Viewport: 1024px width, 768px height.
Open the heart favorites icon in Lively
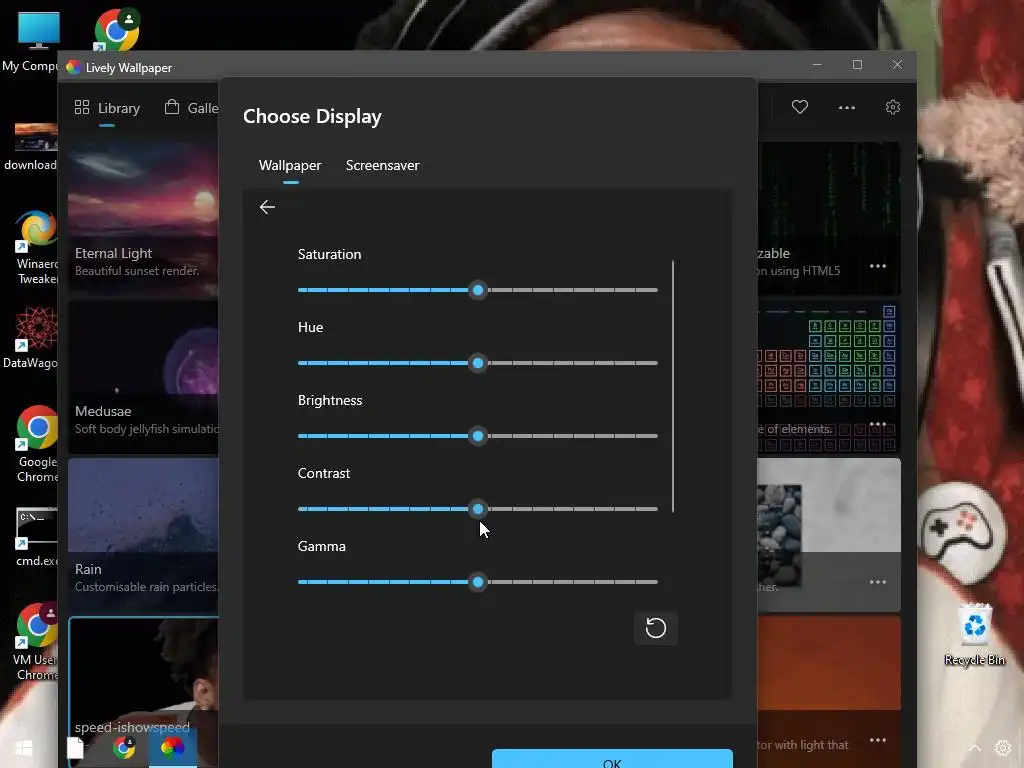coord(800,107)
